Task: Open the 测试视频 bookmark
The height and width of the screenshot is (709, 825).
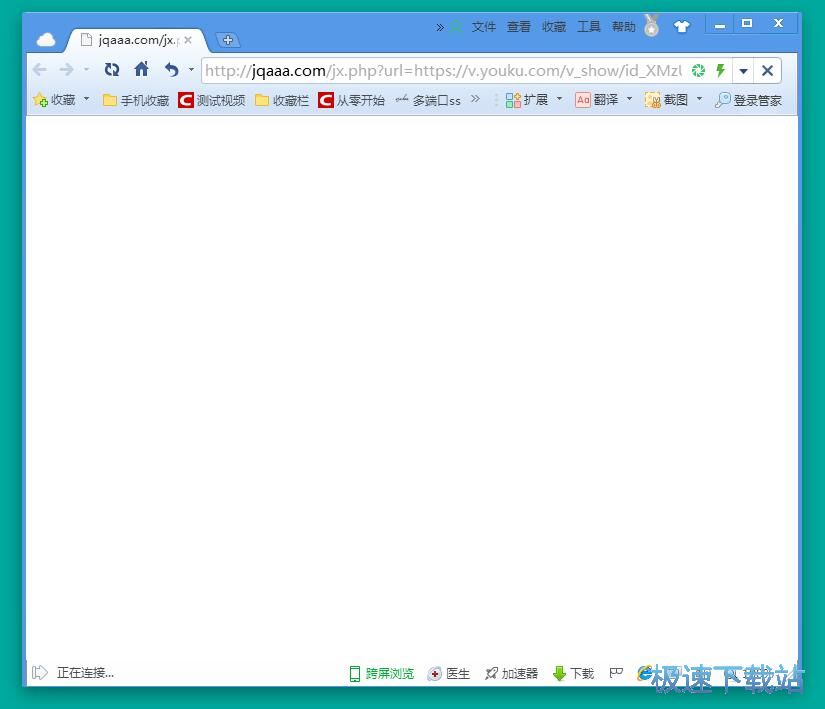Action: [211, 99]
